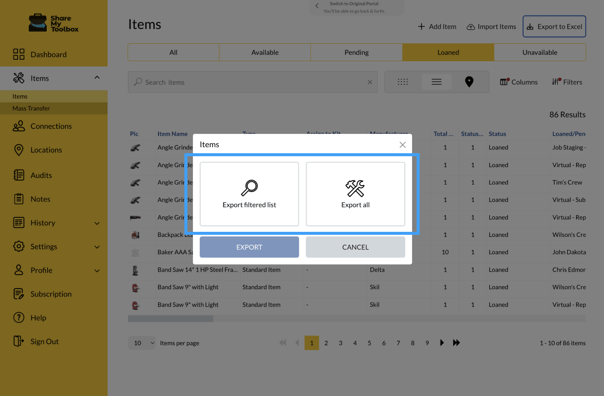The image size is (604, 396).
Task: Click the Export to Excel button
Action: click(554, 27)
